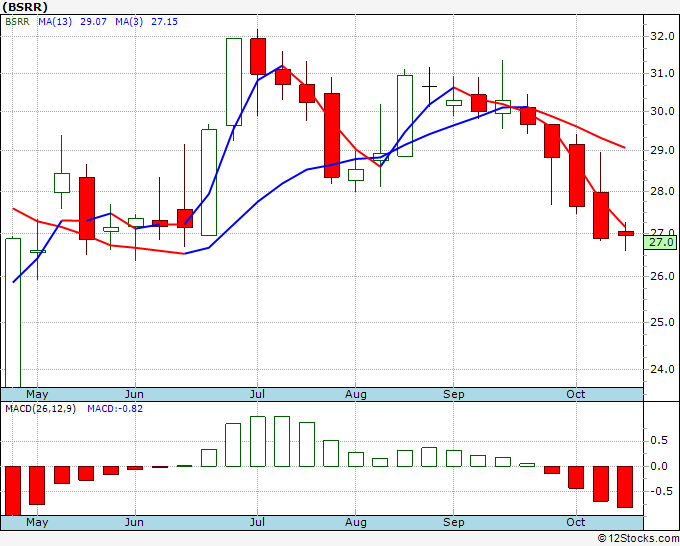Click May on the MACD panel time axis
The width and height of the screenshot is (680, 546).
pos(37,522)
